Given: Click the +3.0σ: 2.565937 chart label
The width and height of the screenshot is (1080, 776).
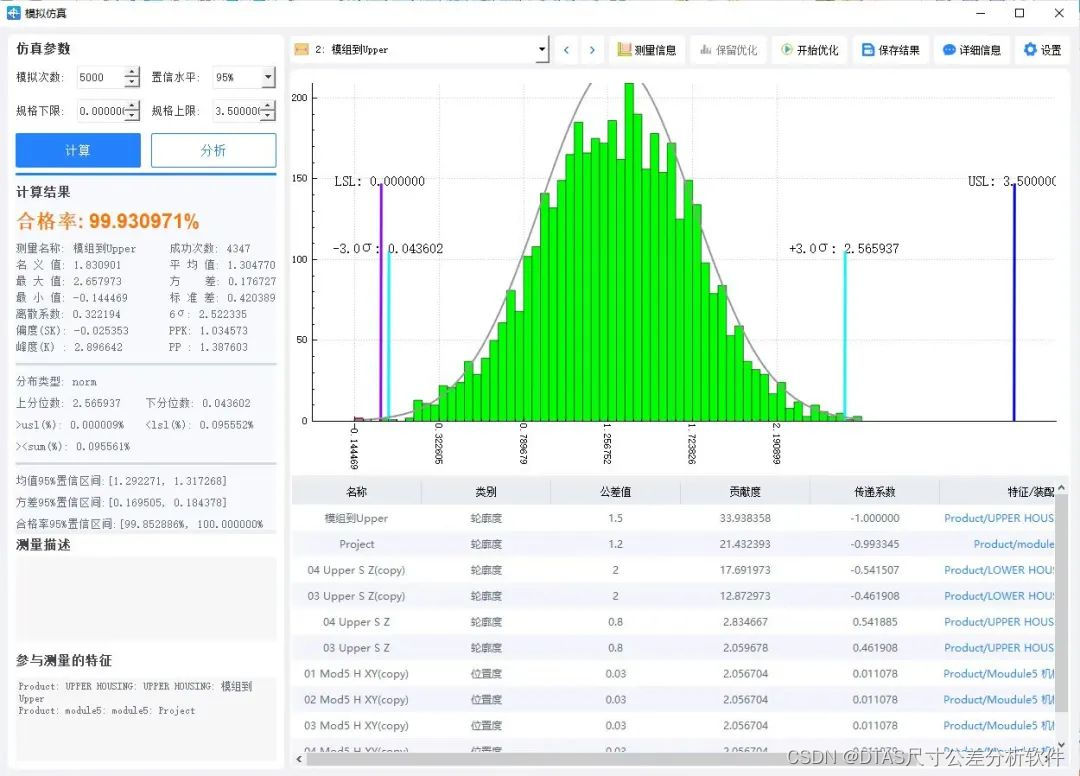Looking at the screenshot, I should pos(844,249).
